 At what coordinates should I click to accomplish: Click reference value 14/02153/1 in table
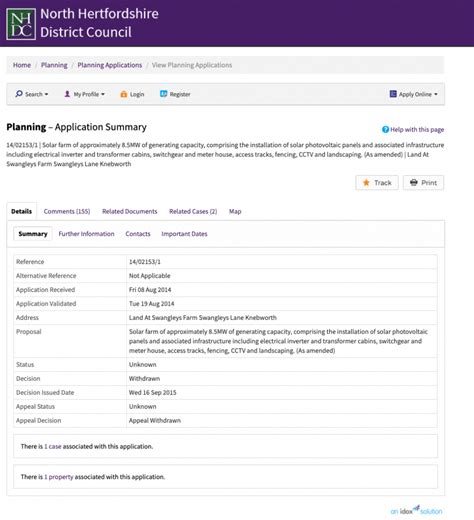click(x=145, y=262)
